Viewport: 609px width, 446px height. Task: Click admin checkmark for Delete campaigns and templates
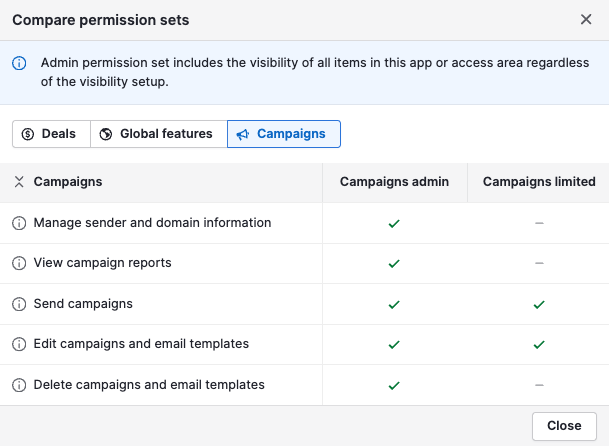click(x=394, y=385)
